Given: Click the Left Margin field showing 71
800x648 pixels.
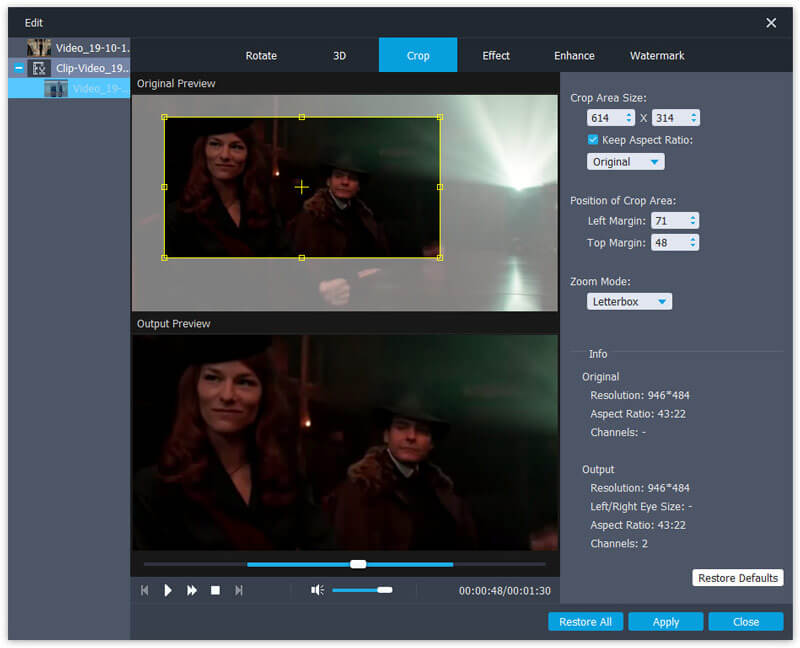Looking at the screenshot, I should [x=669, y=221].
